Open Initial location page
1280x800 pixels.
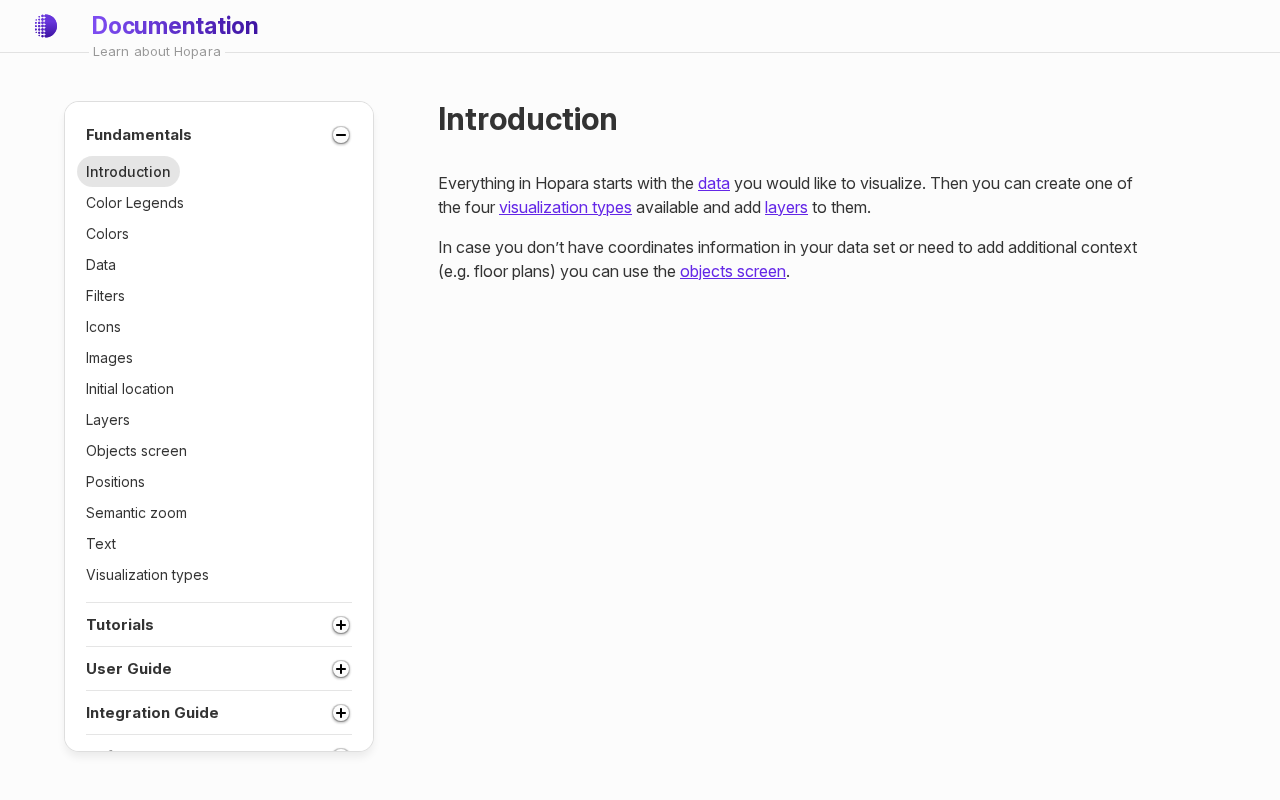pos(130,389)
